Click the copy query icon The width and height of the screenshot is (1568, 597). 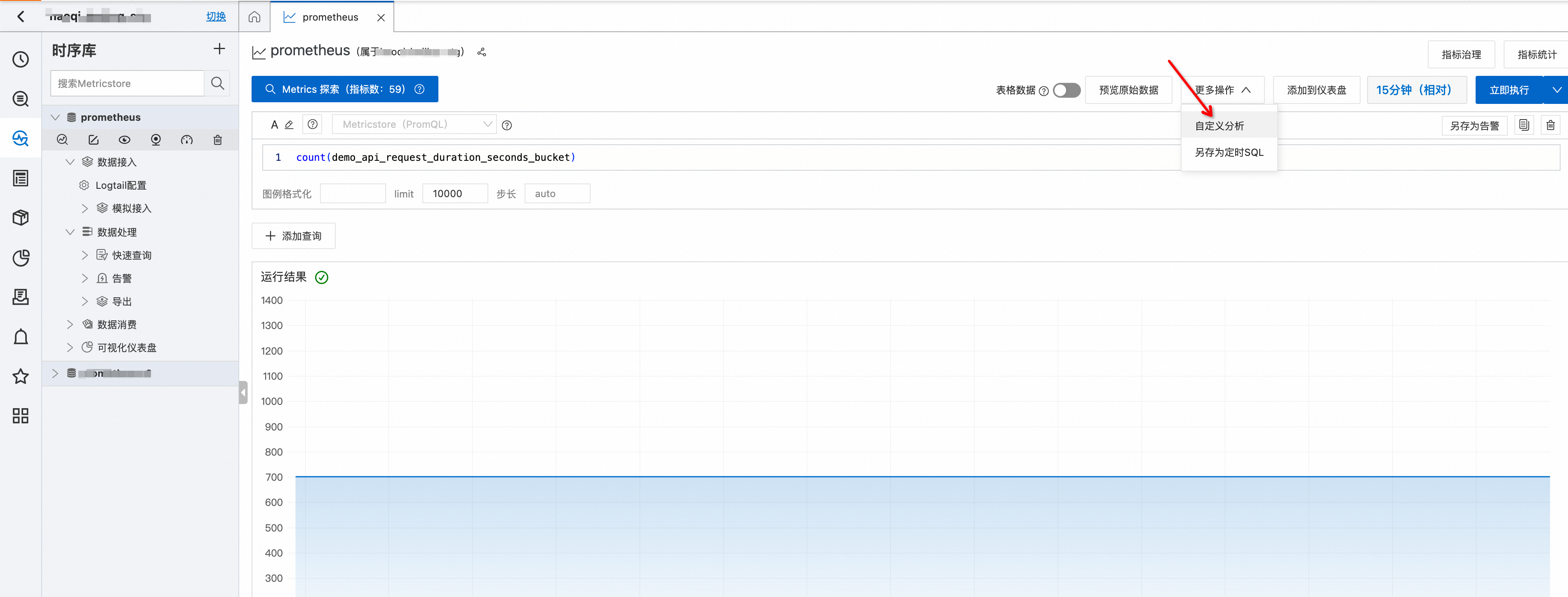click(x=1523, y=125)
